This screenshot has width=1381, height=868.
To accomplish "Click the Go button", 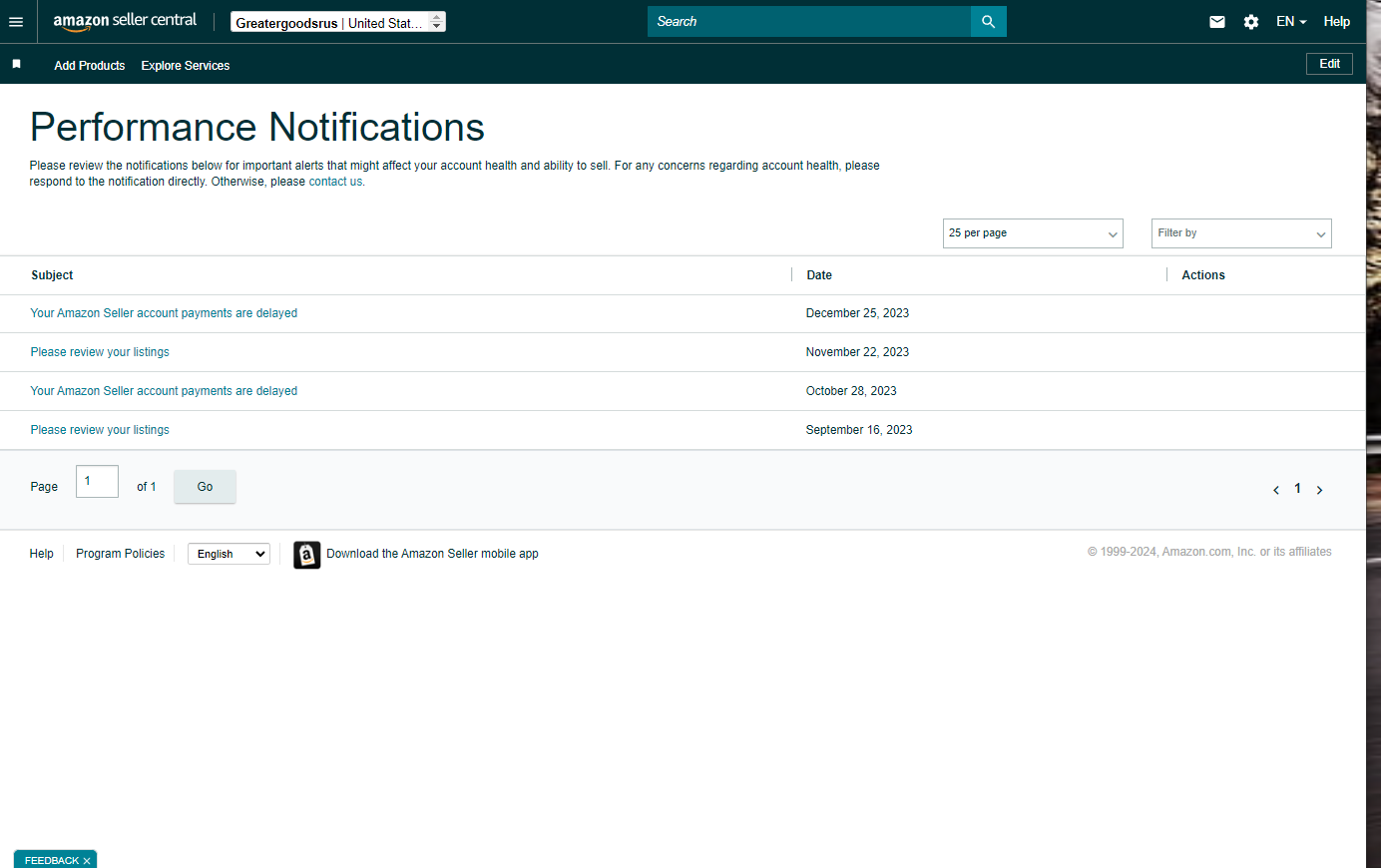I will (x=205, y=487).
